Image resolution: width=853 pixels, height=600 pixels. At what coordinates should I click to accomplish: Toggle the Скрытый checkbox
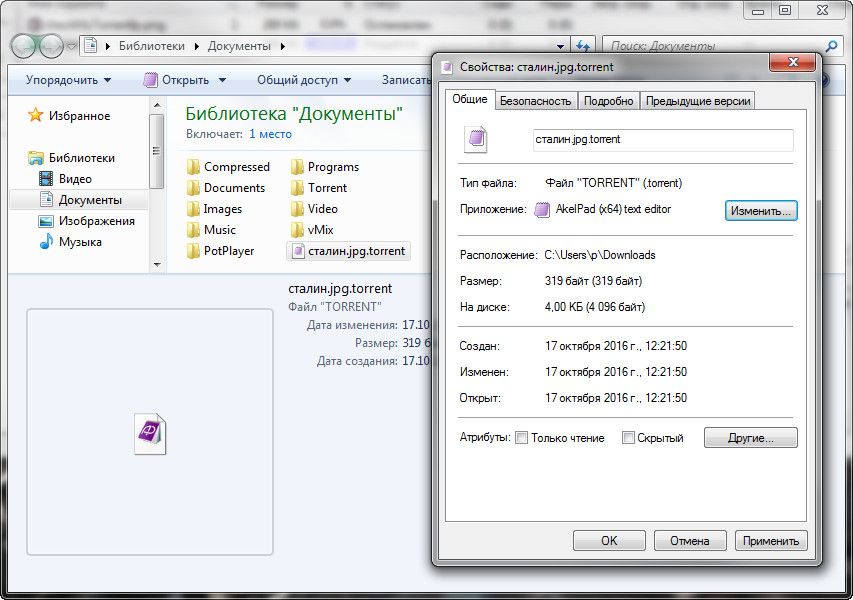[628, 437]
